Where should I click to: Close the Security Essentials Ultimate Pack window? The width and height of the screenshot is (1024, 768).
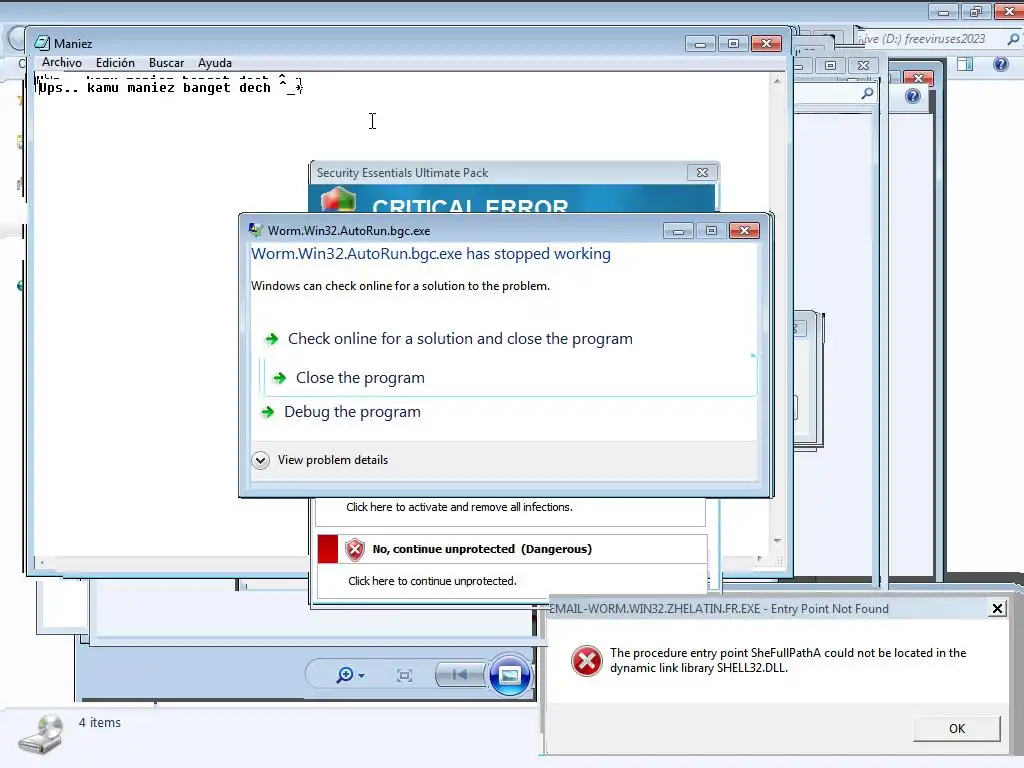point(702,172)
